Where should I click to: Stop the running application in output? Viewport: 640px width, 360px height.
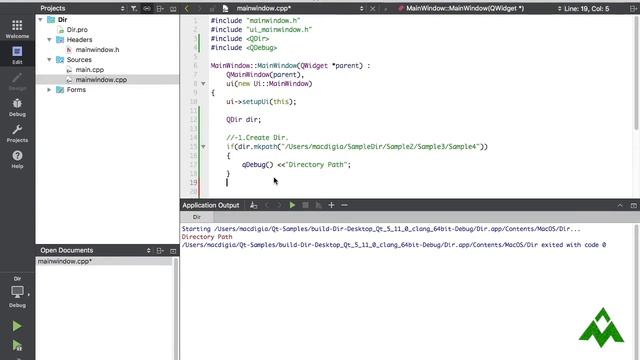click(x=305, y=205)
